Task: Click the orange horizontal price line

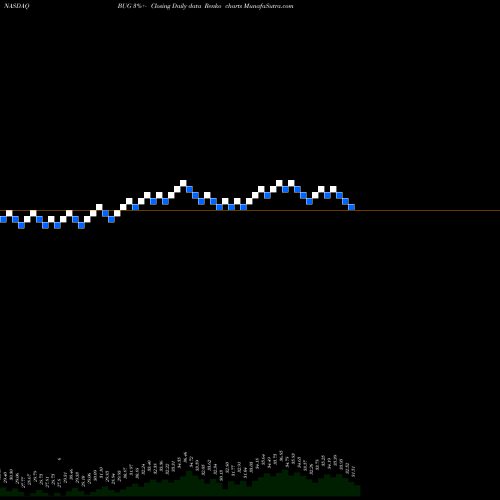Action: tap(250, 210)
